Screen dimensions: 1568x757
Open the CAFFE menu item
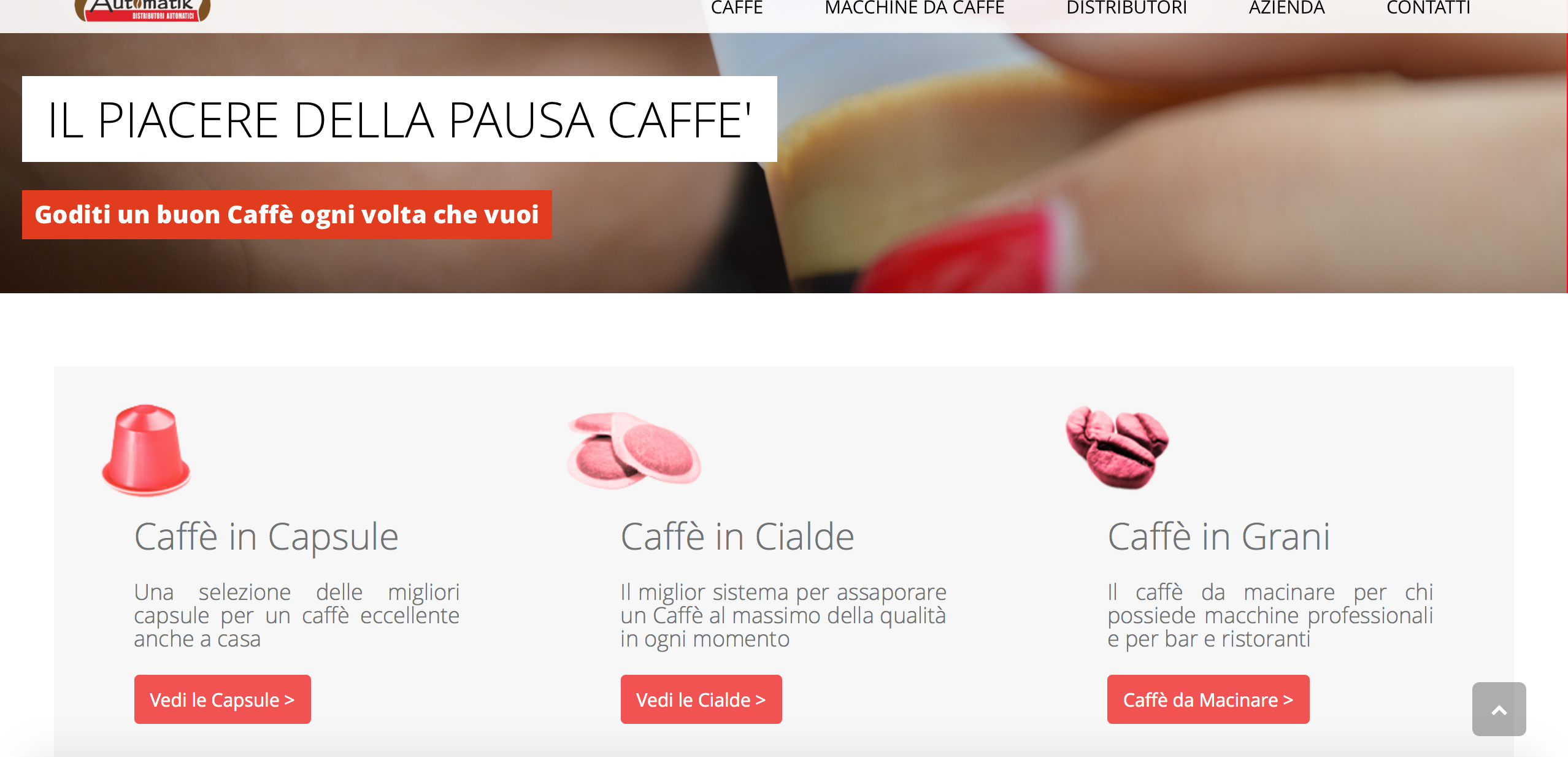coord(736,9)
